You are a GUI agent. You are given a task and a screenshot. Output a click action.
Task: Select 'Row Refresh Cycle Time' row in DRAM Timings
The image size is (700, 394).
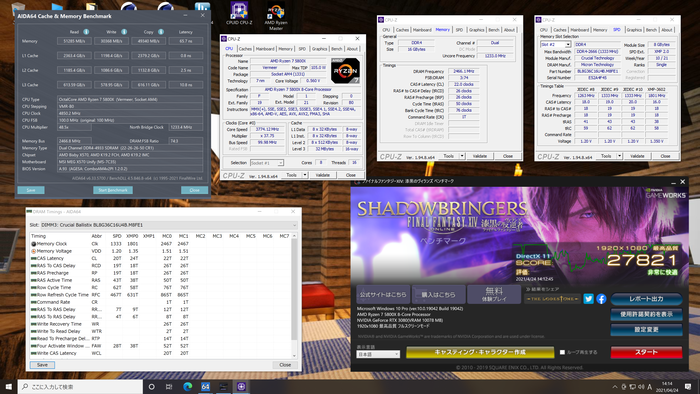[x=161, y=295]
